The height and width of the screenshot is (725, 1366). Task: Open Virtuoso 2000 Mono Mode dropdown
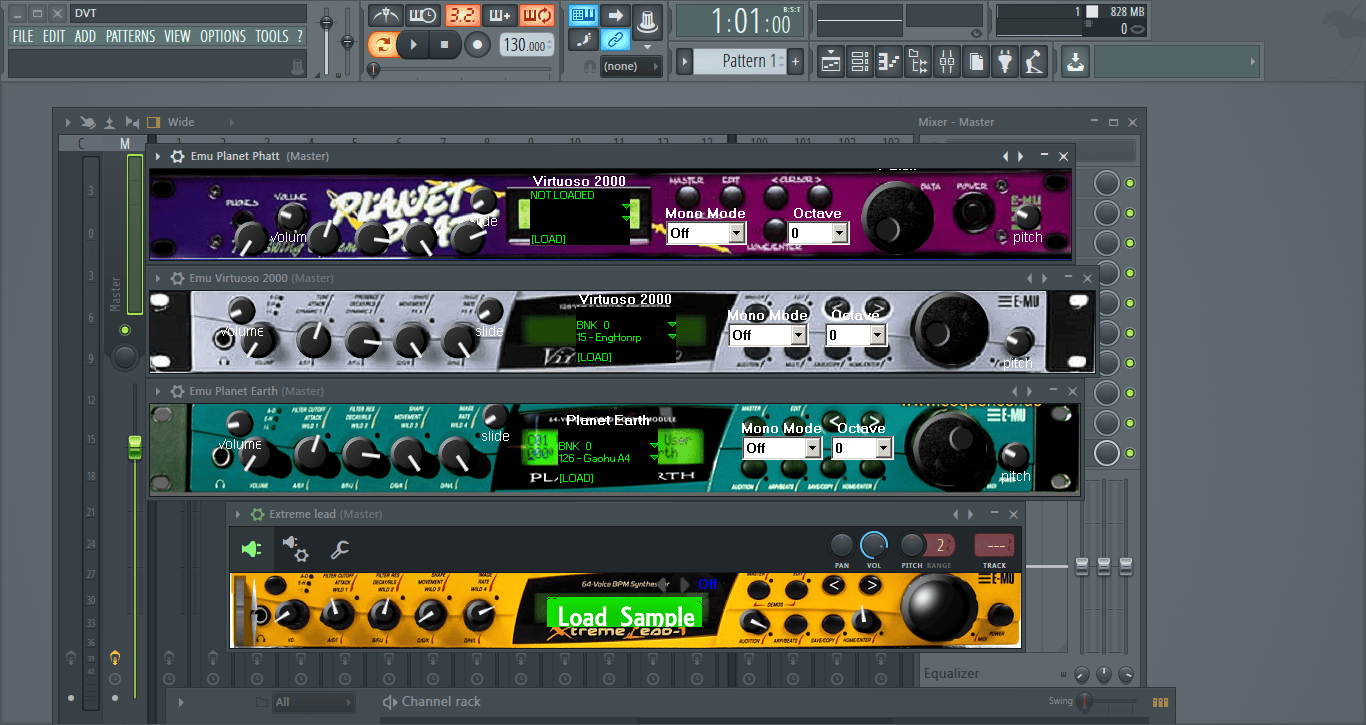(768, 335)
